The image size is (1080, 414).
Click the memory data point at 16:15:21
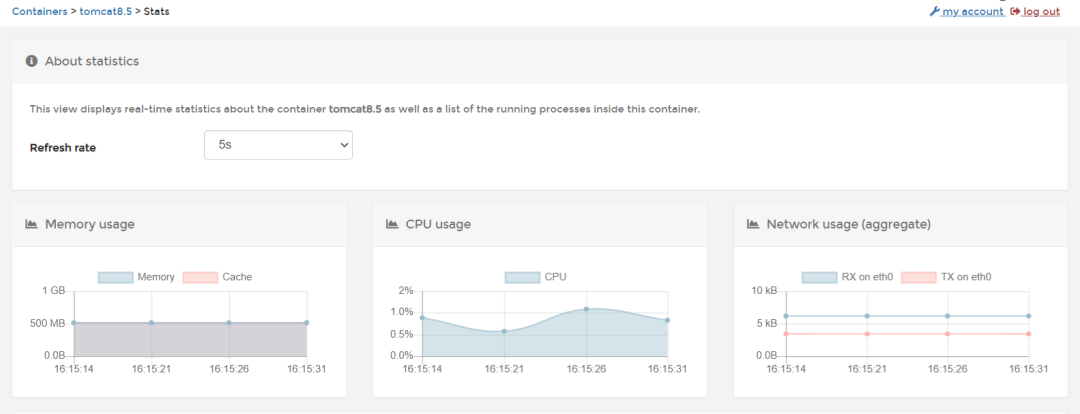coord(151,322)
